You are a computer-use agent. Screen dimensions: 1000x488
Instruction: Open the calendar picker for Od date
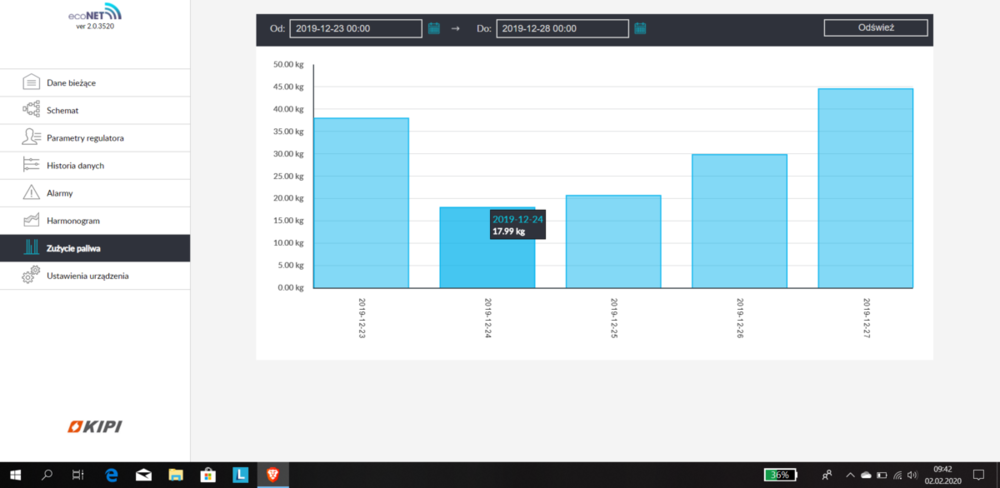434,28
